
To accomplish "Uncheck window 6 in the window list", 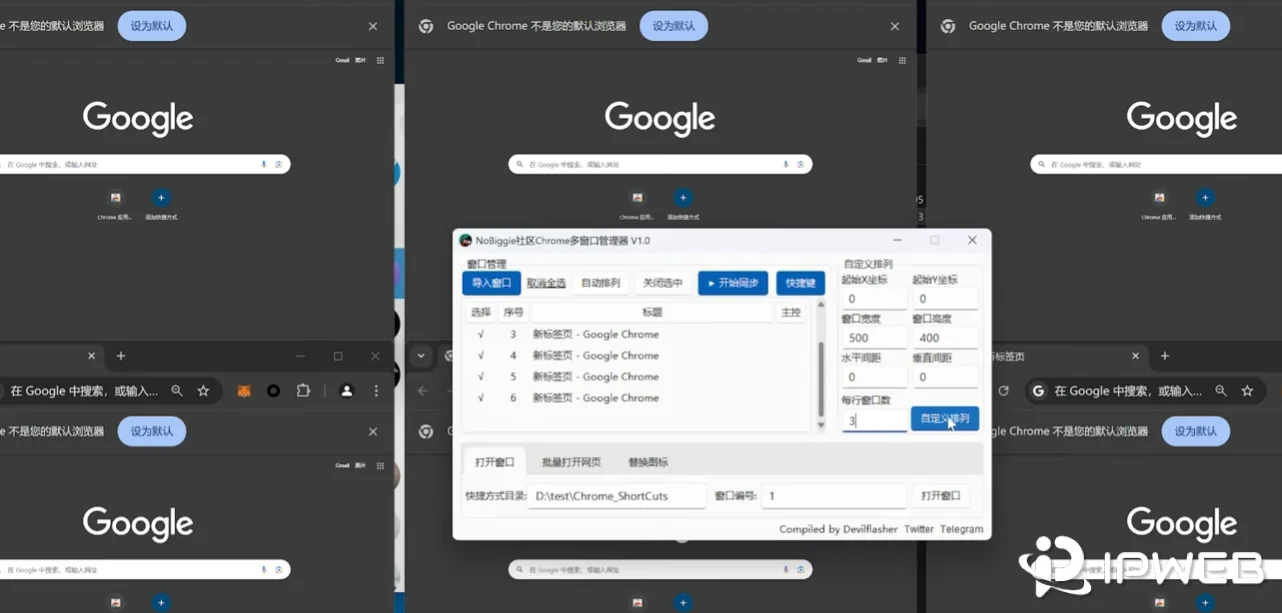I will coord(480,397).
